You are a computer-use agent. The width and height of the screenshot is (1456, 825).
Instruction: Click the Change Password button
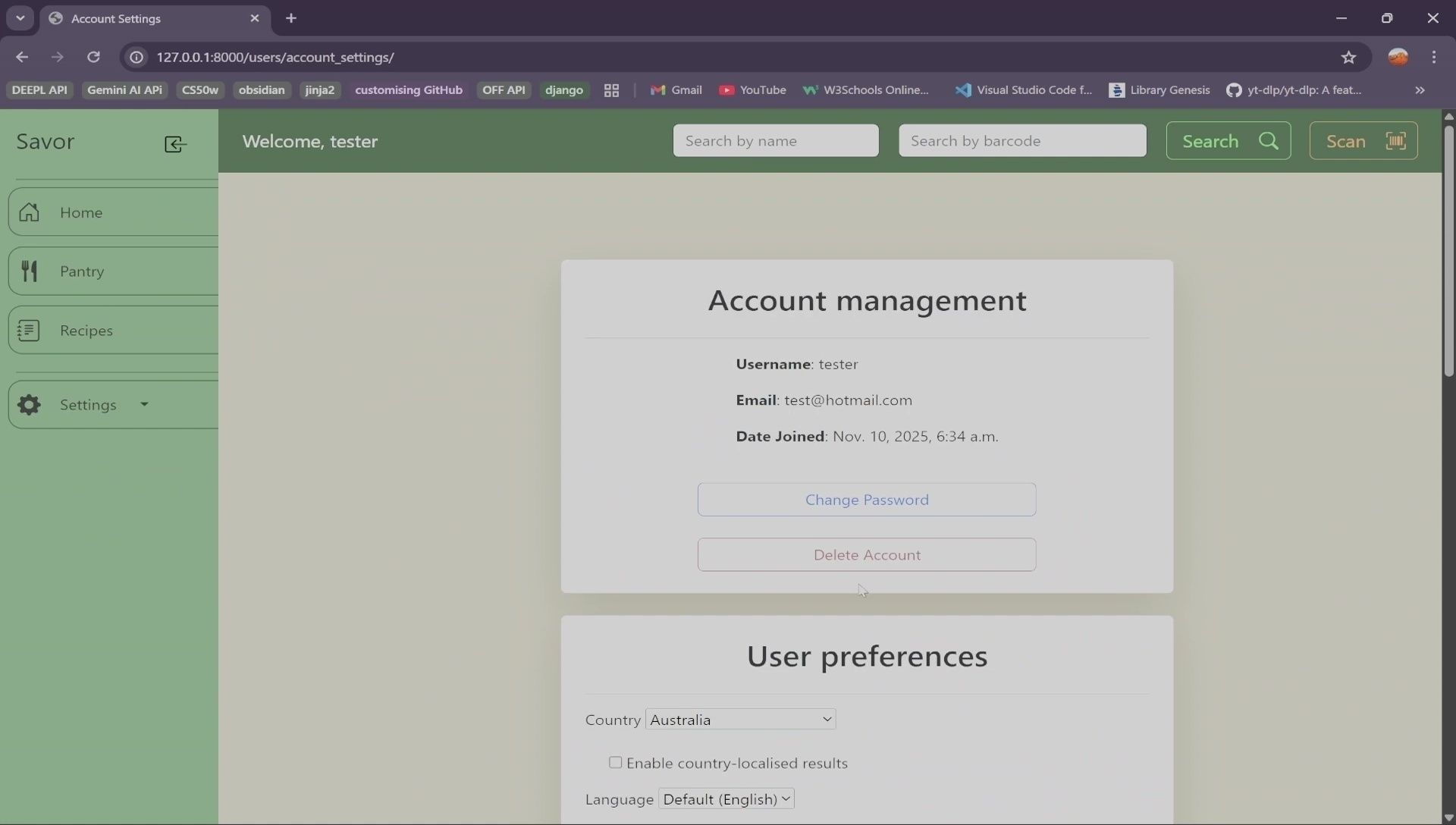pos(867,500)
